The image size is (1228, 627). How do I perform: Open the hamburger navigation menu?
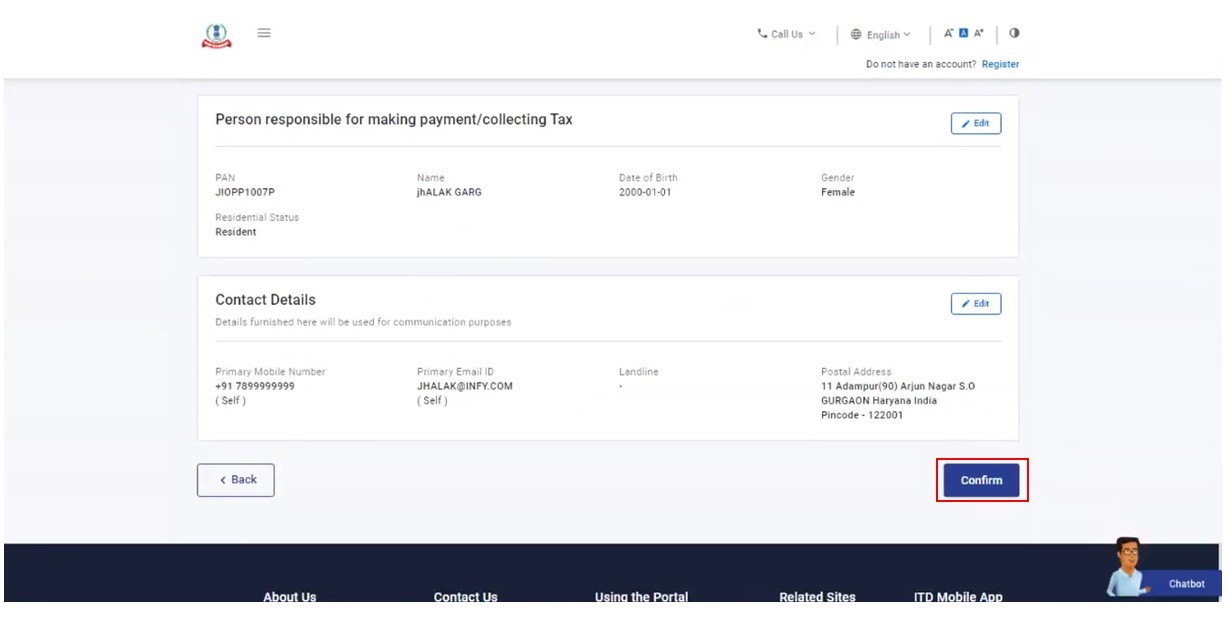click(x=264, y=33)
